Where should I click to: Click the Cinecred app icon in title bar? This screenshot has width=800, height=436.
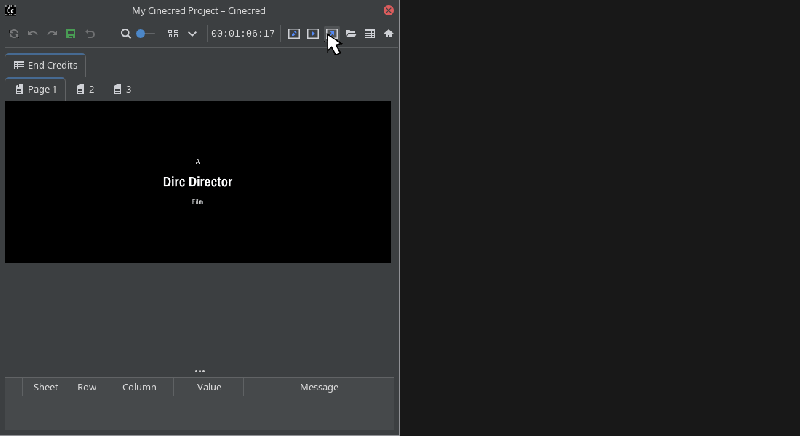point(10,10)
